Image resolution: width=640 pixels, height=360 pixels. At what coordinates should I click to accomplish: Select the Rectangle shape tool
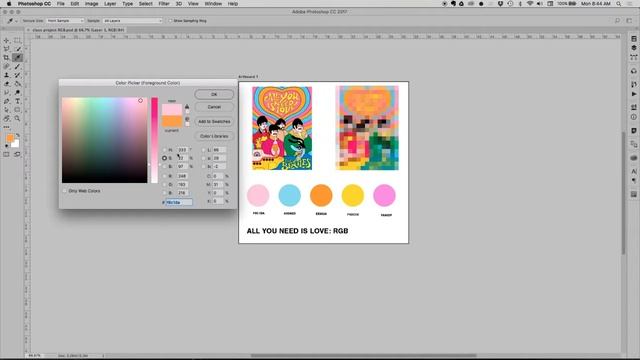click(x=17, y=109)
